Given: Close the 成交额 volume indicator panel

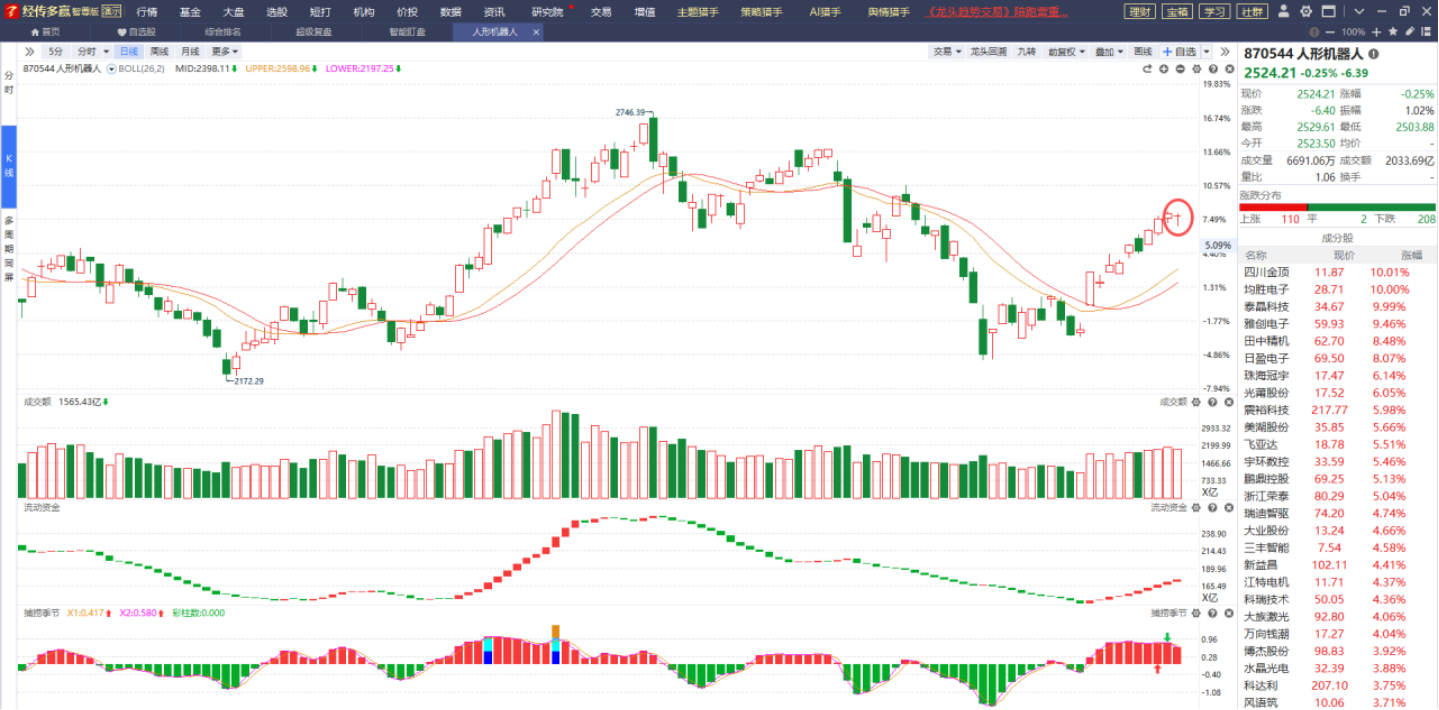Looking at the screenshot, I should [x=1228, y=402].
